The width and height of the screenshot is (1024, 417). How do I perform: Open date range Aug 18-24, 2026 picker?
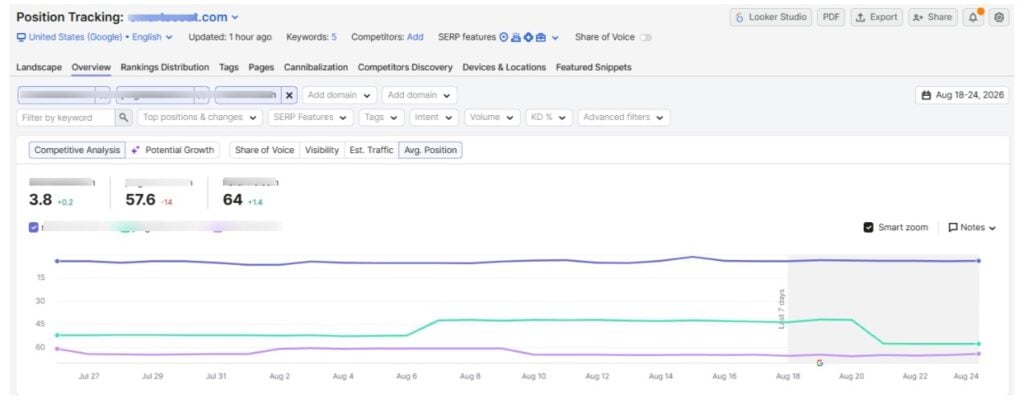coord(962,95)
